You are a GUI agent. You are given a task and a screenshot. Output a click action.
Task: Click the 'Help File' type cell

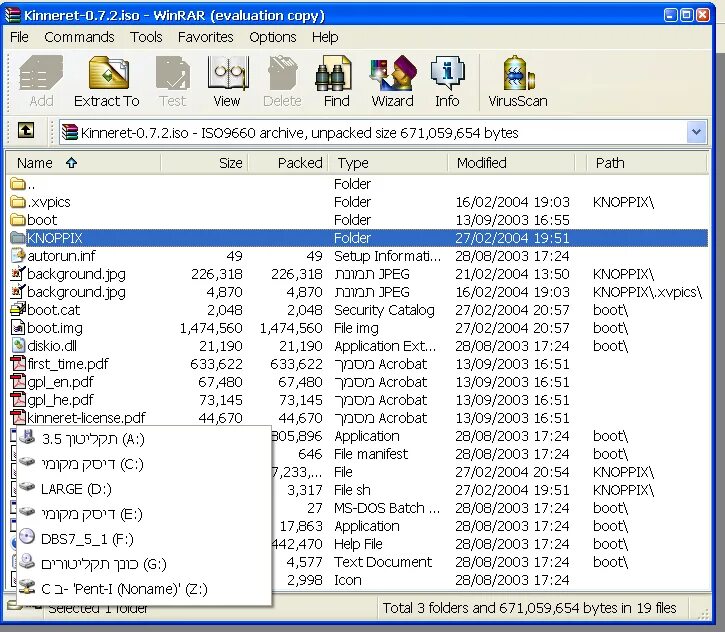[x=358, y=544]
